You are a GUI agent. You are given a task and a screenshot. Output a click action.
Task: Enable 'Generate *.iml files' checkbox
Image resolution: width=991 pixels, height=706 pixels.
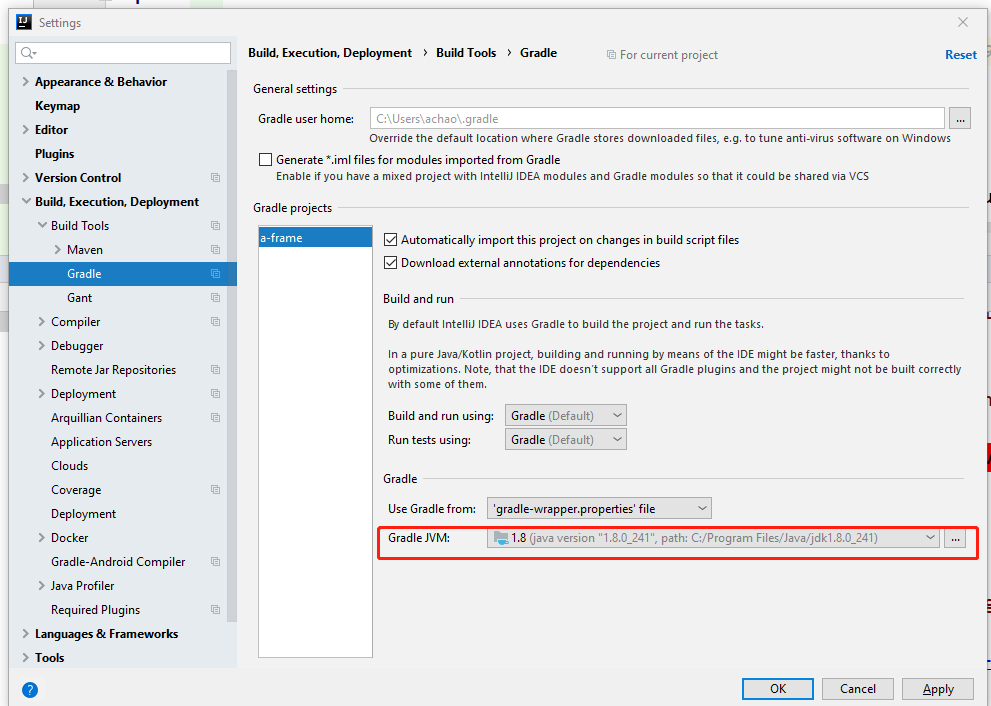pos(265,160)
